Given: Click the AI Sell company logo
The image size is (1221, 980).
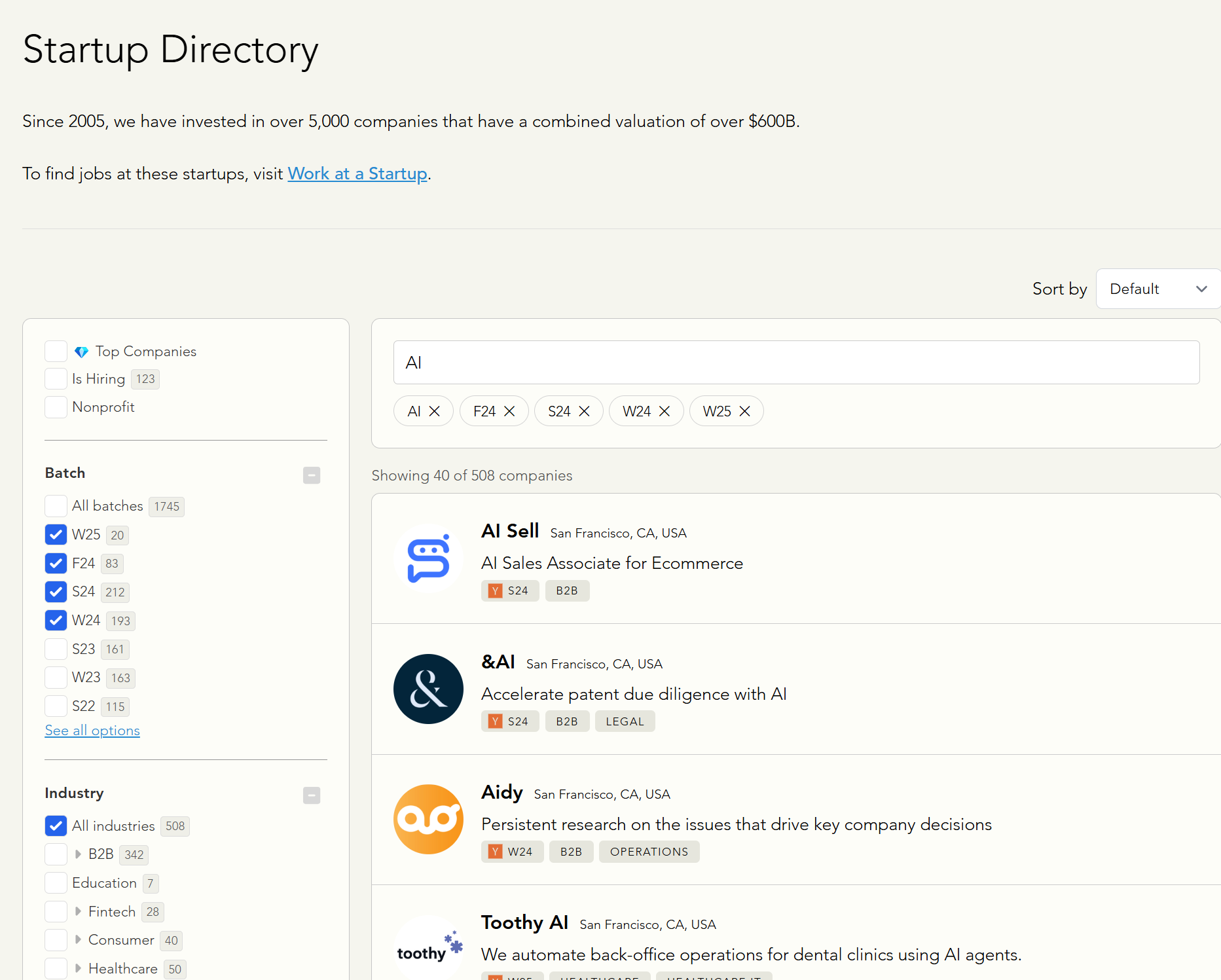Looking at the screenshot, I should [428, 558].
